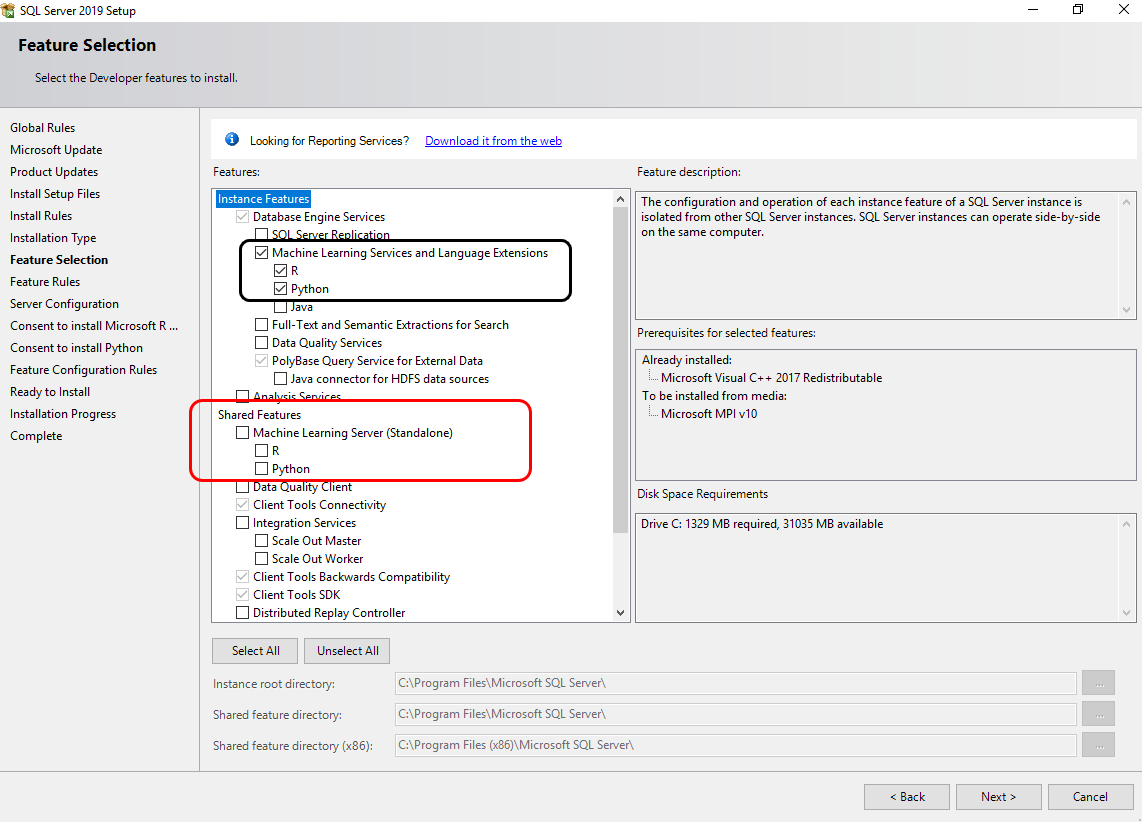Maximize the SQL Server Setup window

click(x=1078, y=9)
